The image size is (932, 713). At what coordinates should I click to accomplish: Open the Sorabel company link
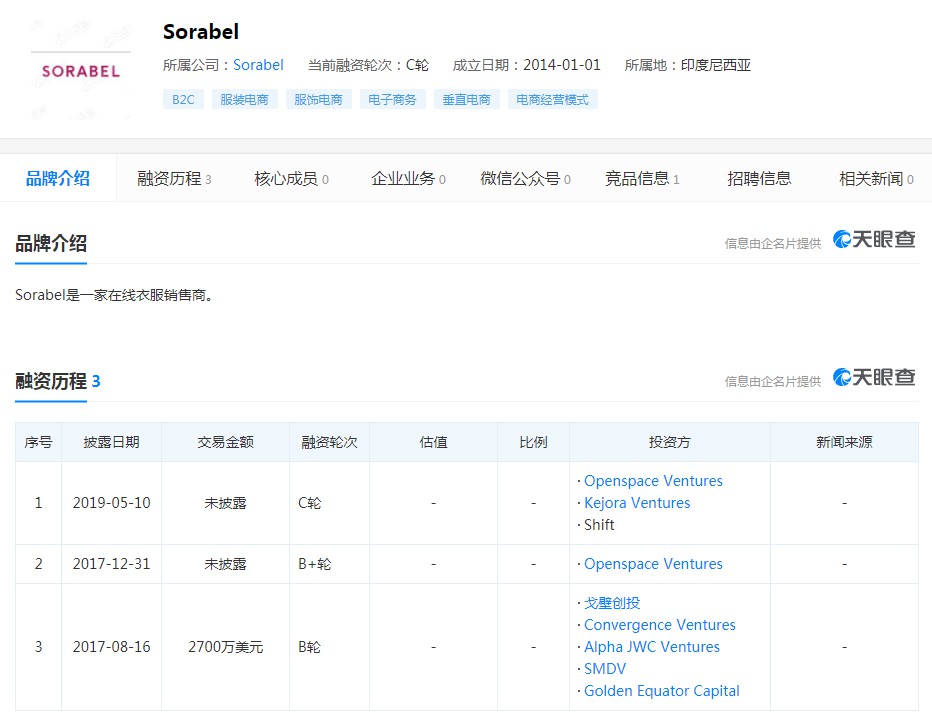(258, 65)
